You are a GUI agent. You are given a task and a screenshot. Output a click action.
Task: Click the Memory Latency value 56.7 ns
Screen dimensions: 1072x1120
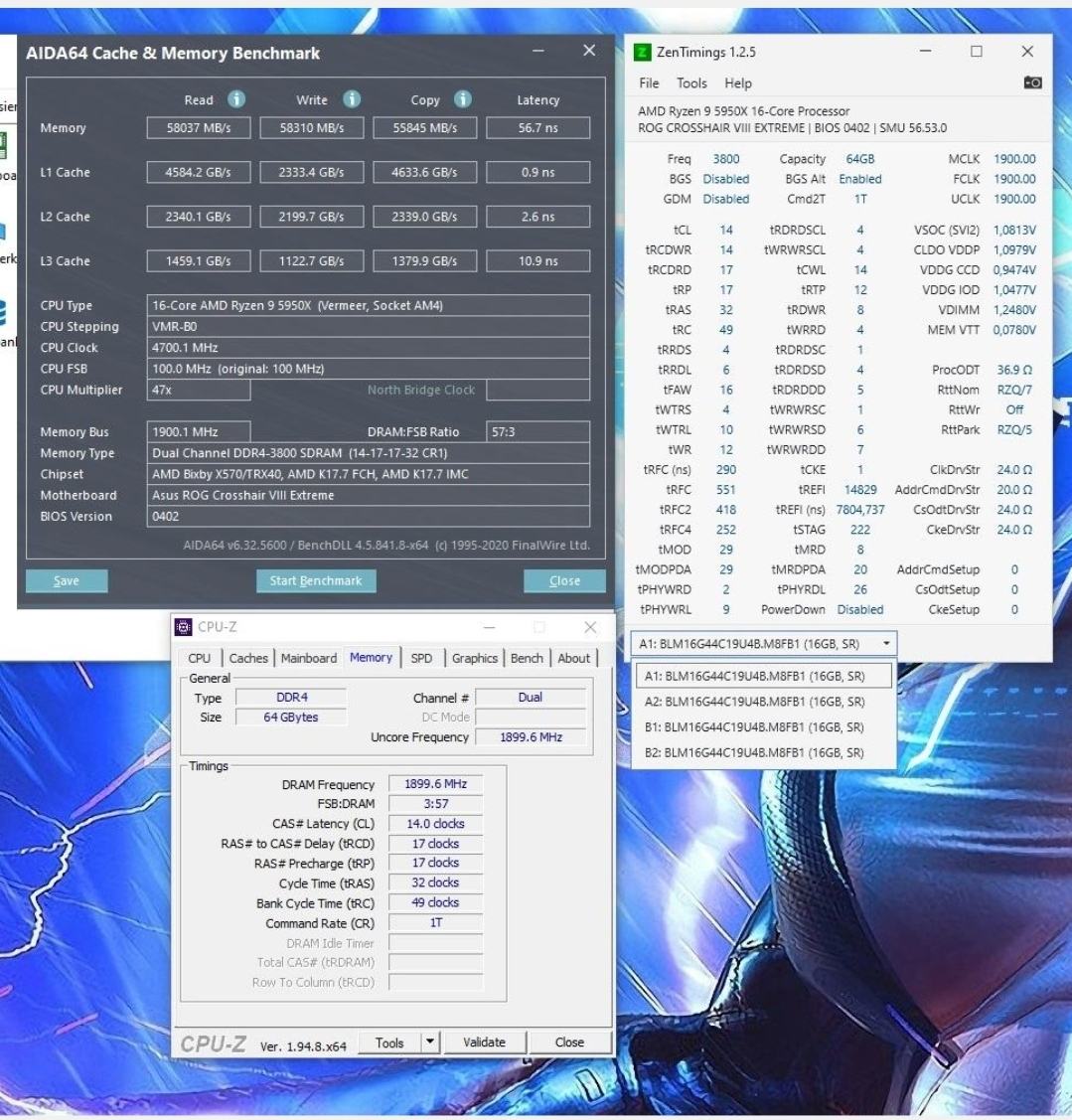point(537,128)
